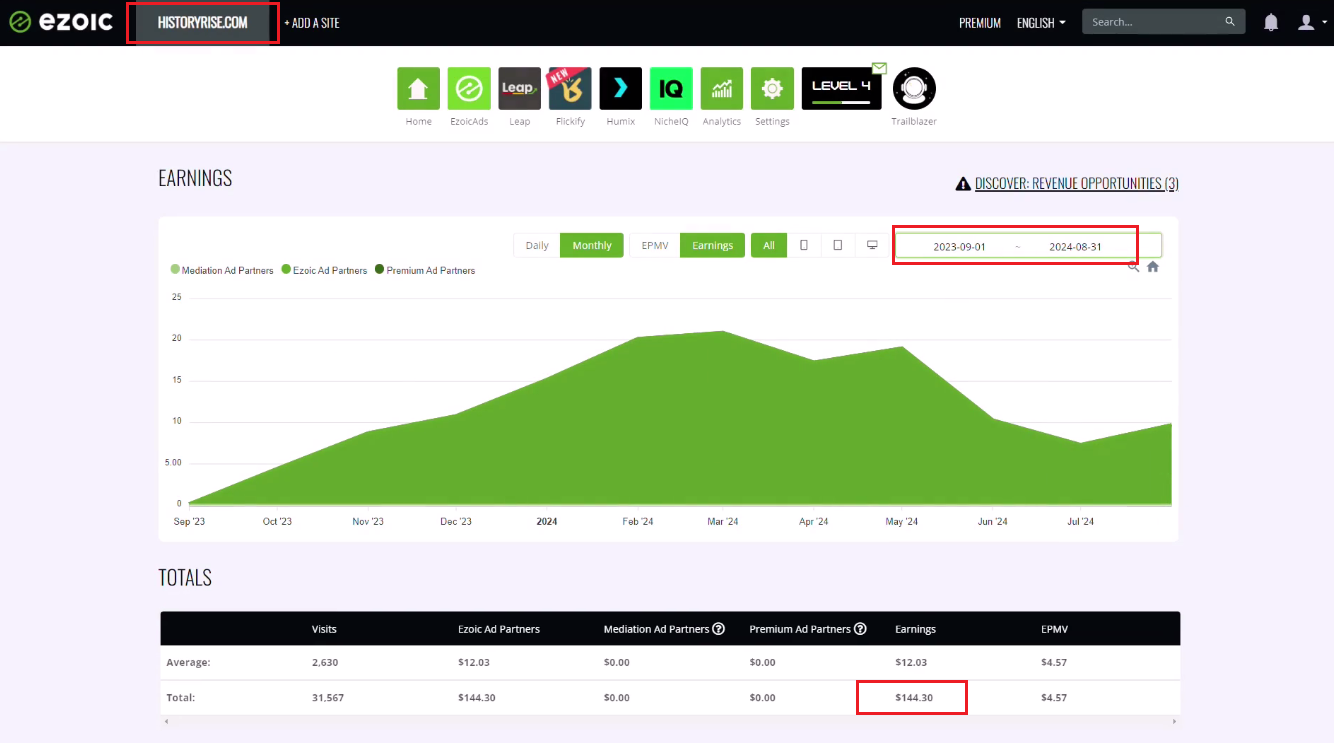1334x743 pixels.
Task: Click total visits value 31,567
Action: tap(328, 697)
